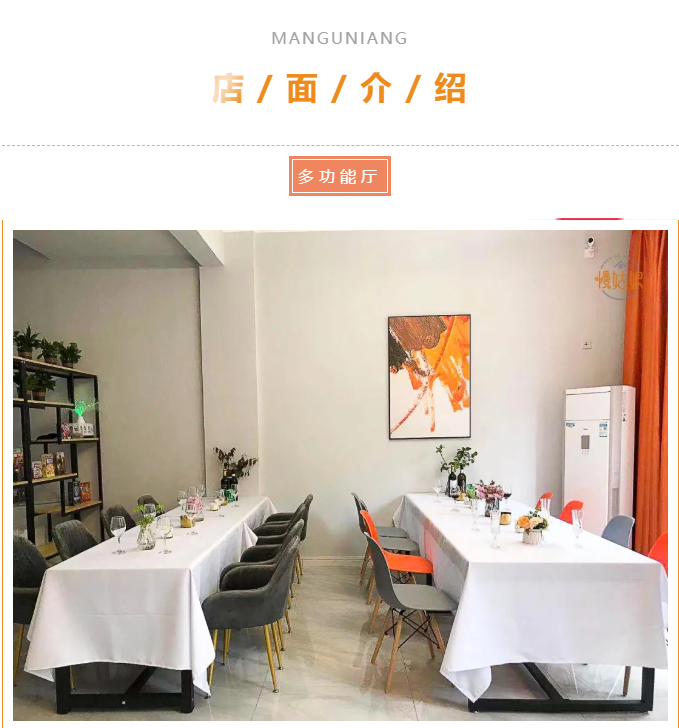Click the 店/面/介/绍 orange title
Image resolution: width=679 pixels, height=728 pixels.
pyautogui.click(x=339, y=88)
